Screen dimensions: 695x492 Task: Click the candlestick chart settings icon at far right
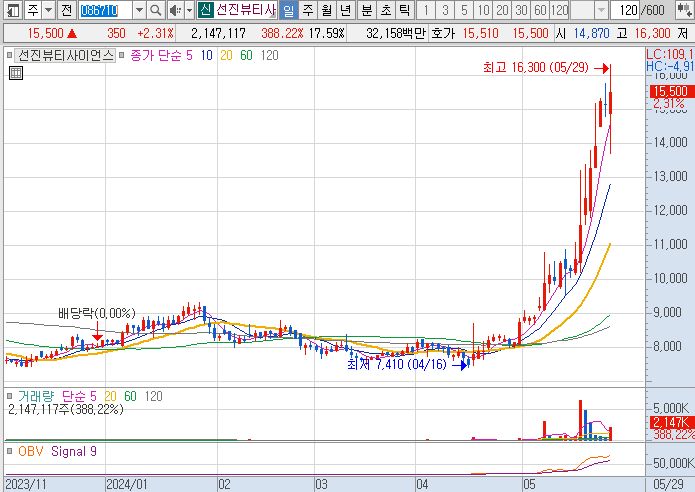(683, 10)
